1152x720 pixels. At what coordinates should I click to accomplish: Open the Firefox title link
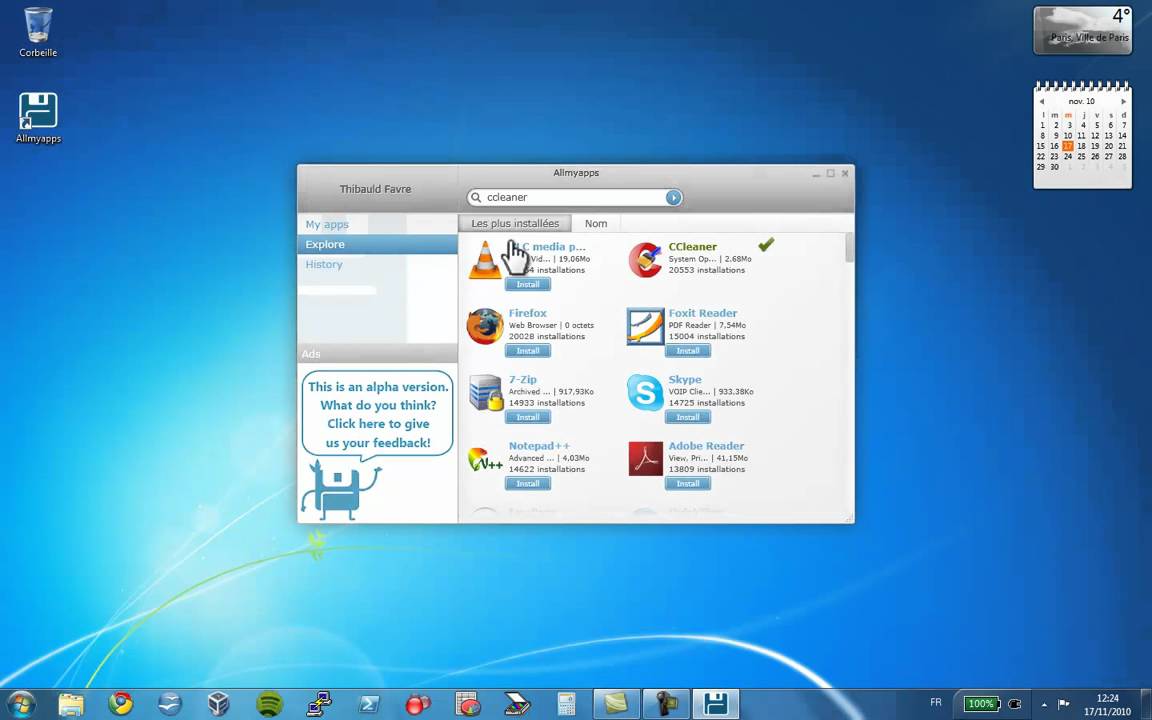[x=528, y=313]
